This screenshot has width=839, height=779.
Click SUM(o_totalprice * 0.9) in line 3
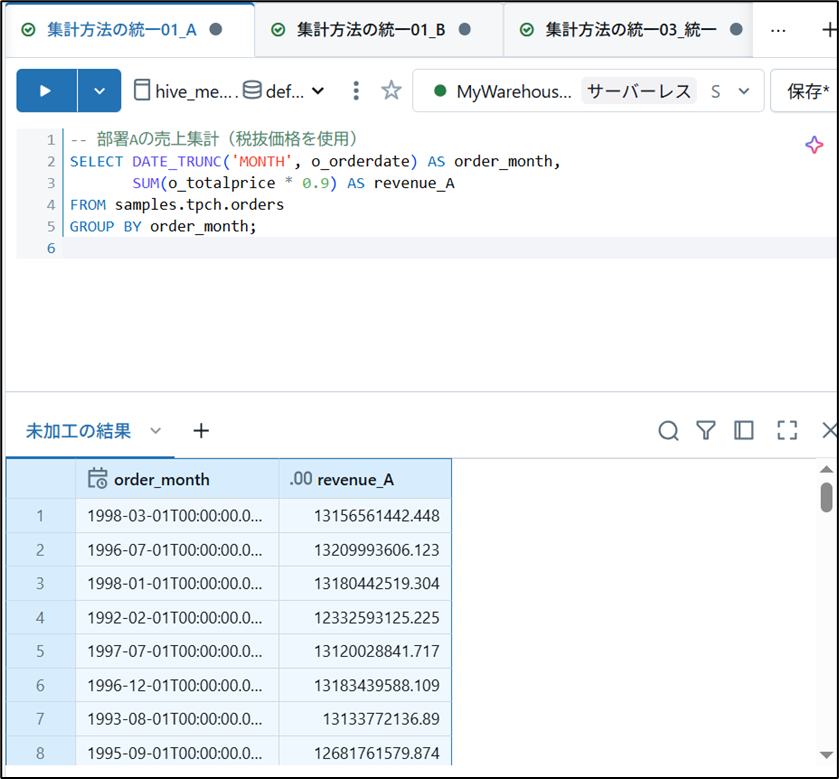pyautogui.click(x=234, y=184)
